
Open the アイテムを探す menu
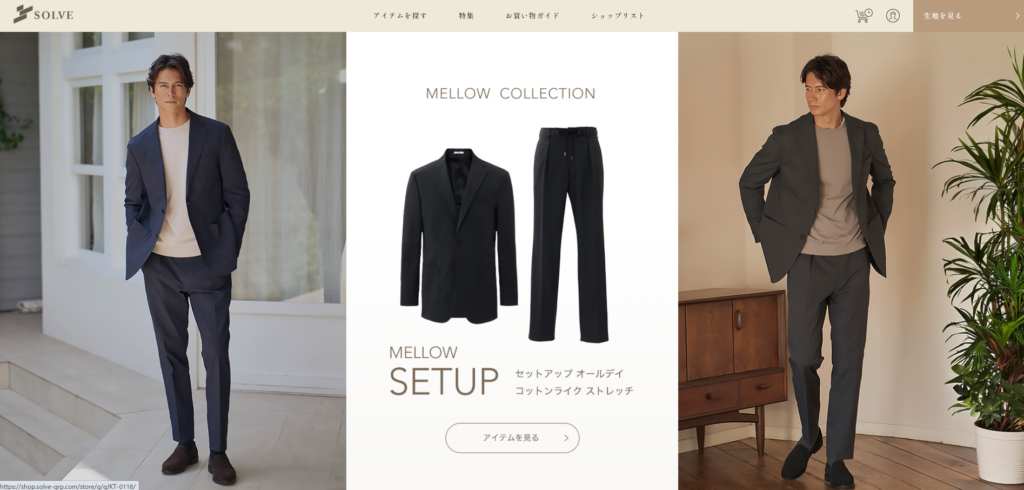tap(400, 16)
